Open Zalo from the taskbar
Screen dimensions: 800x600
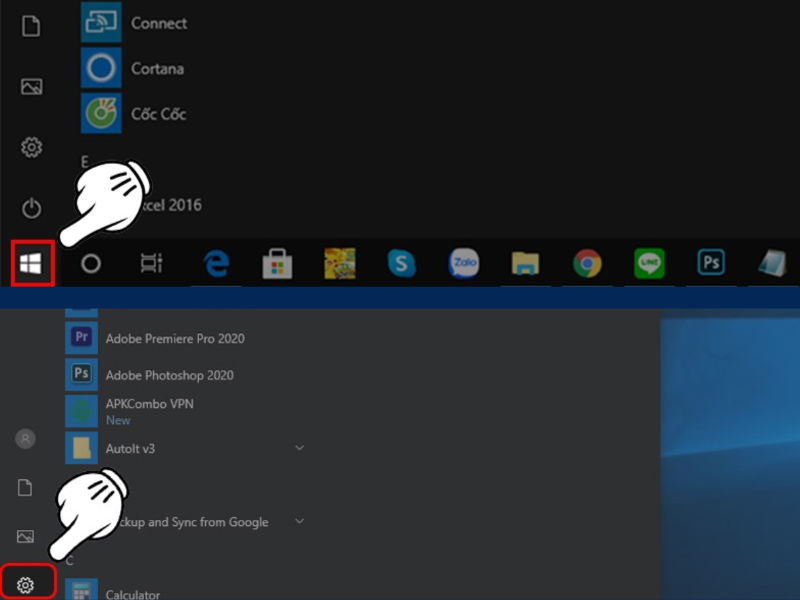463,263
